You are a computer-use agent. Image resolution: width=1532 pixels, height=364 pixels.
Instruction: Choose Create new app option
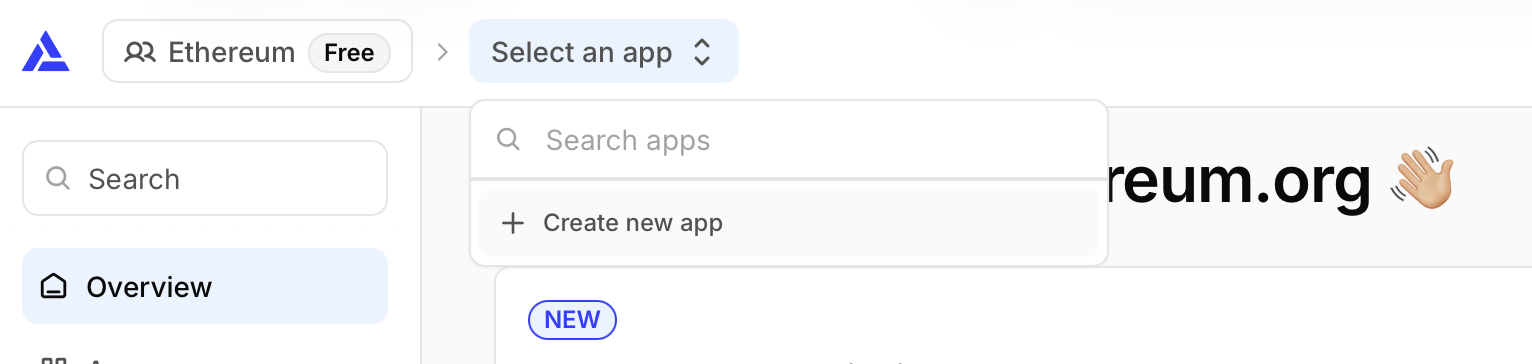click(x=789, y=223)
